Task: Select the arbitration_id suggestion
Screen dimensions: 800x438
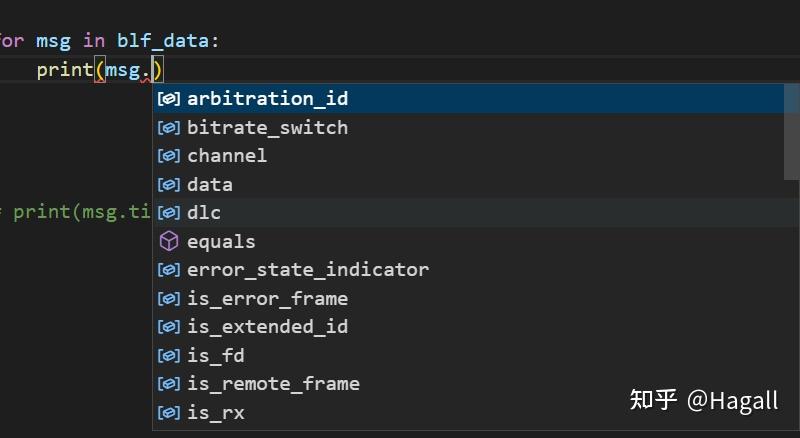Action: click(468, 99)
